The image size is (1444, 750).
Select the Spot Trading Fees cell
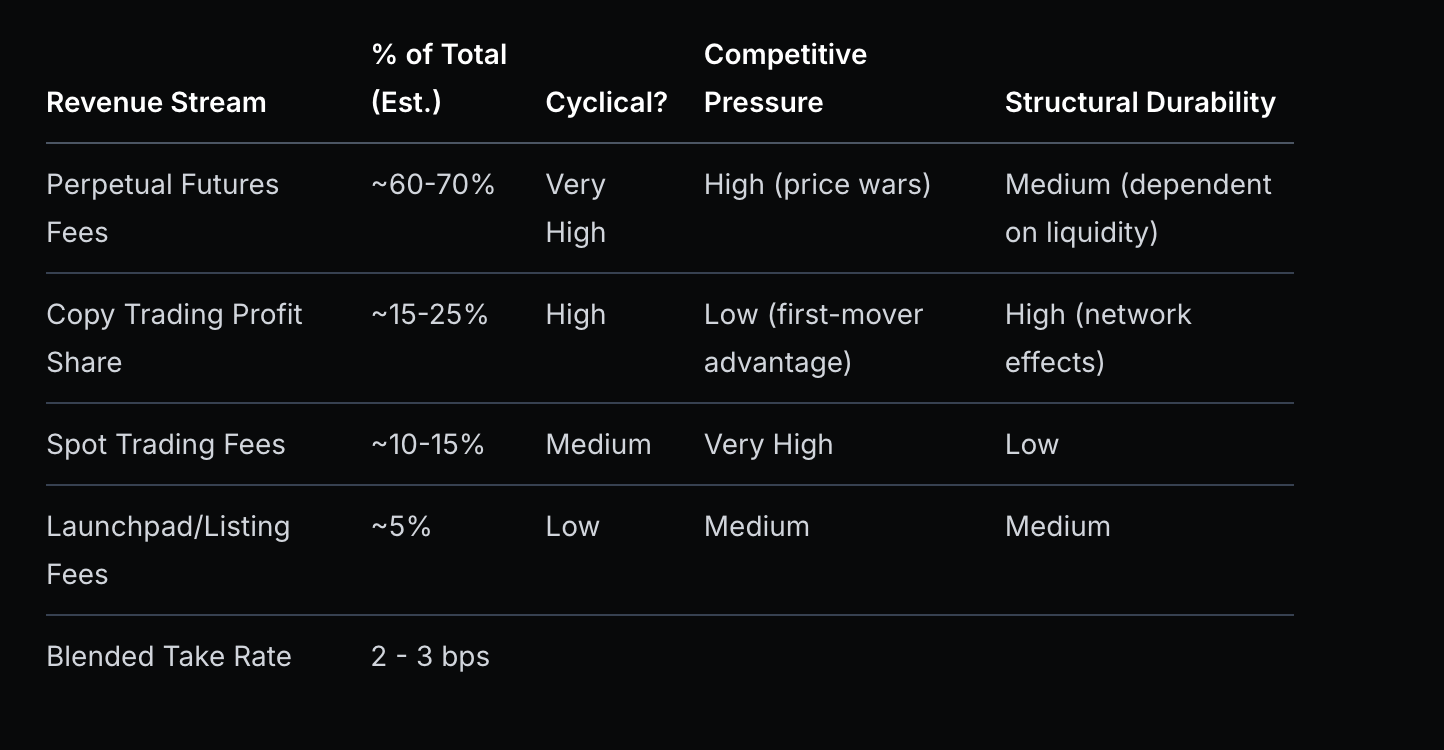click(165, 444)
